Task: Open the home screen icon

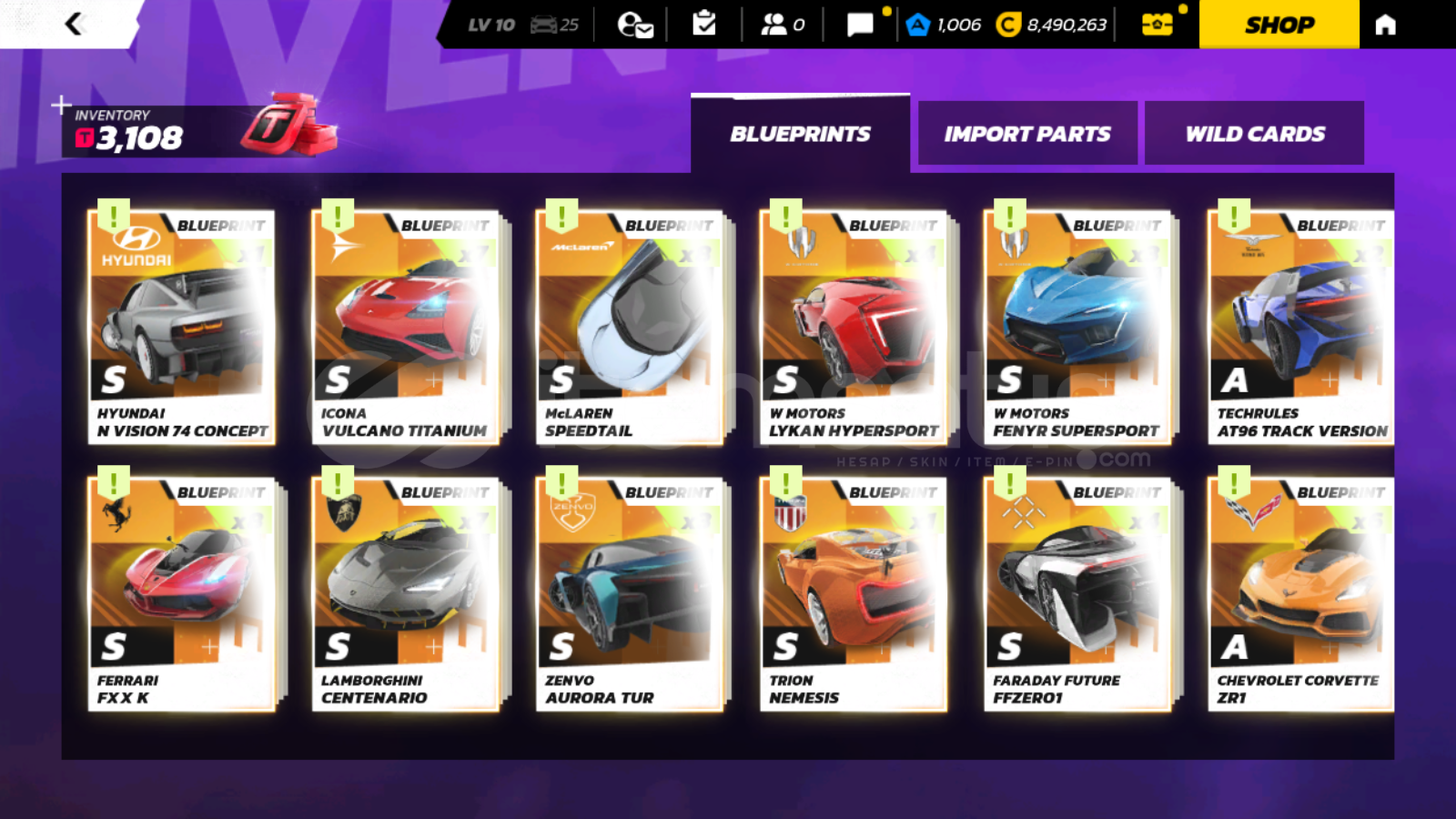Action: [1385, 25]
